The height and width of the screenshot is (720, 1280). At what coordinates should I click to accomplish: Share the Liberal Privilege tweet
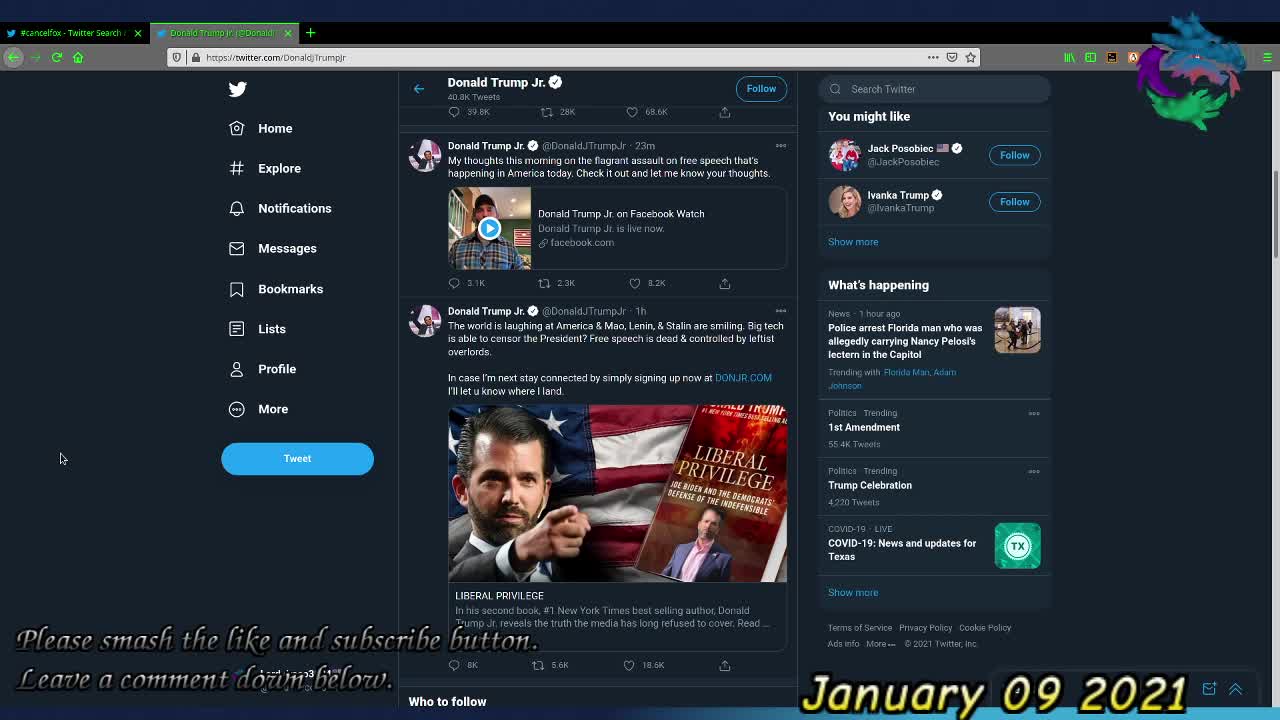(725, 665)
